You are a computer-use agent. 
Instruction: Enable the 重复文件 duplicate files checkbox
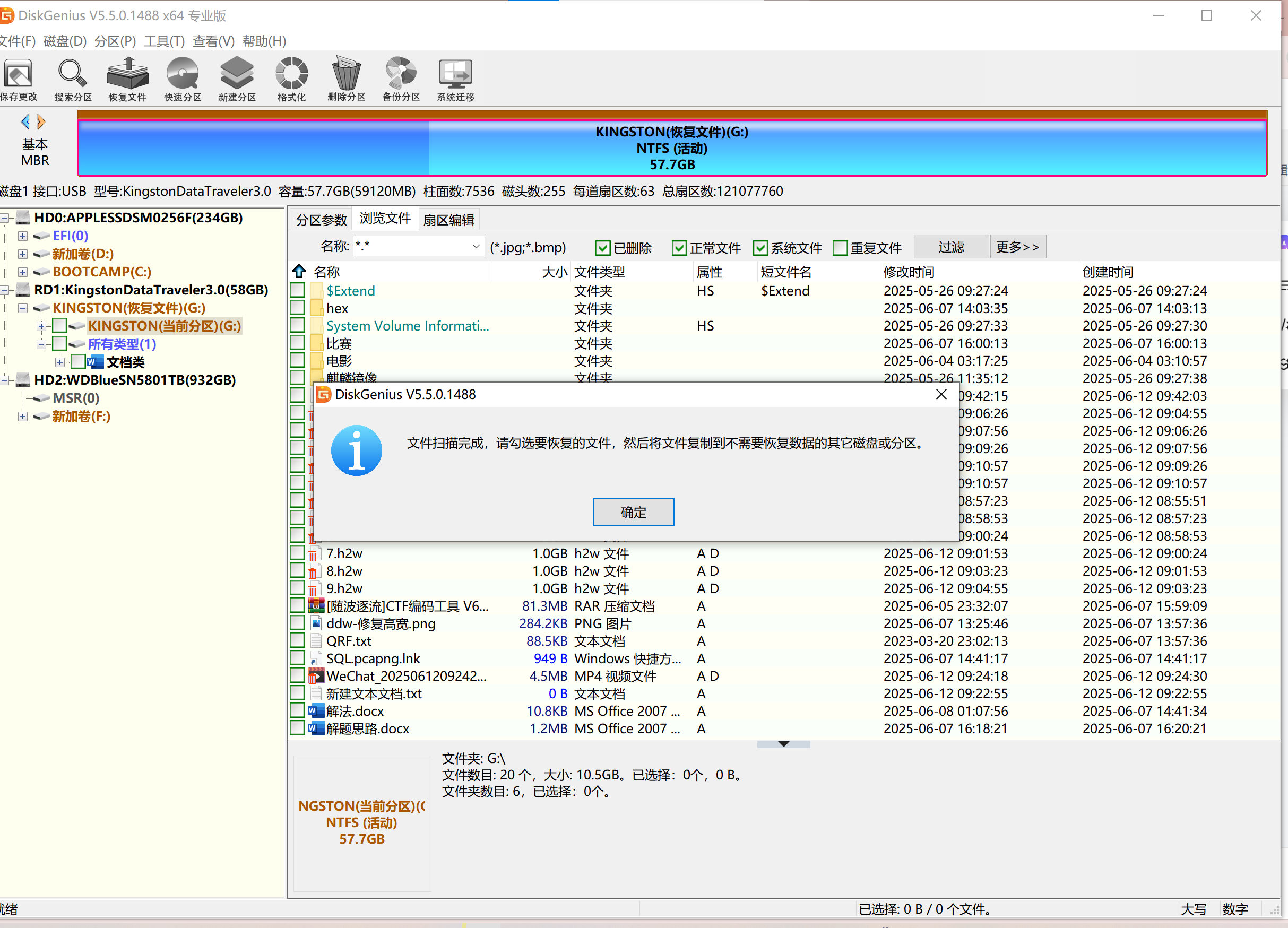pos(840,248)
